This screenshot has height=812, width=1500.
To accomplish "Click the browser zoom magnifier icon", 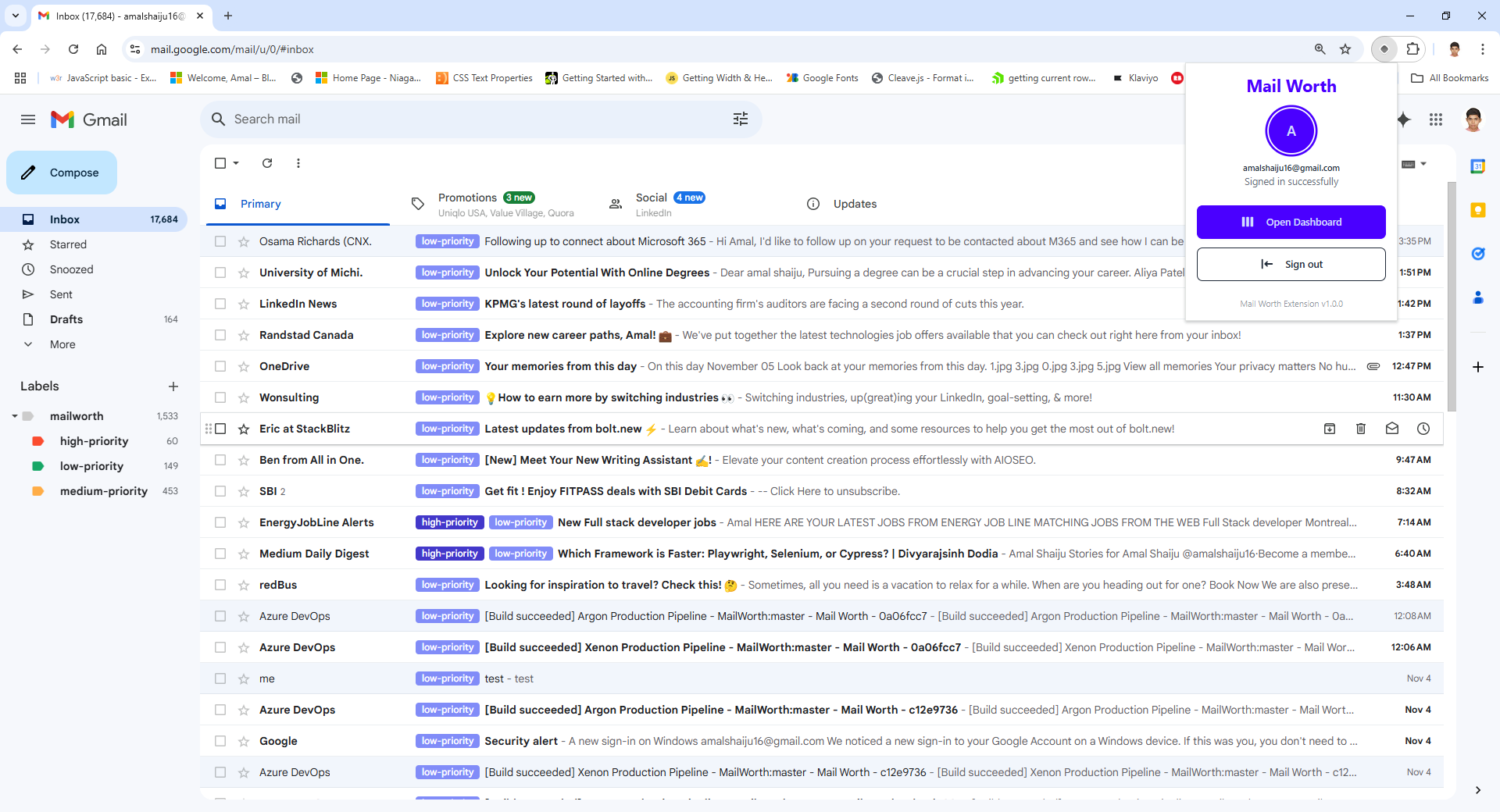I will pos(1320,49).
